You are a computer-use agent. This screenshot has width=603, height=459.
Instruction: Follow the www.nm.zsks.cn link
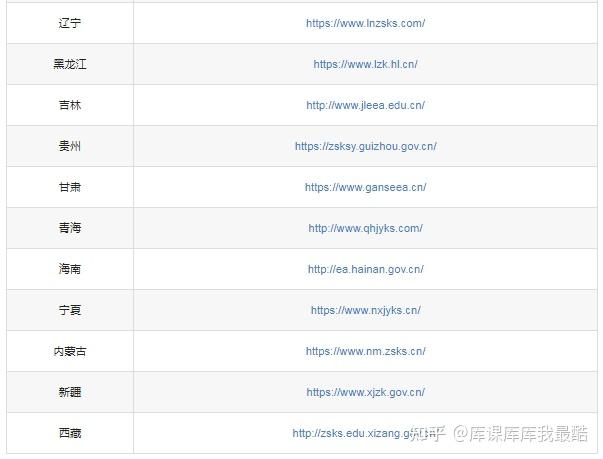tap(365, 351)
